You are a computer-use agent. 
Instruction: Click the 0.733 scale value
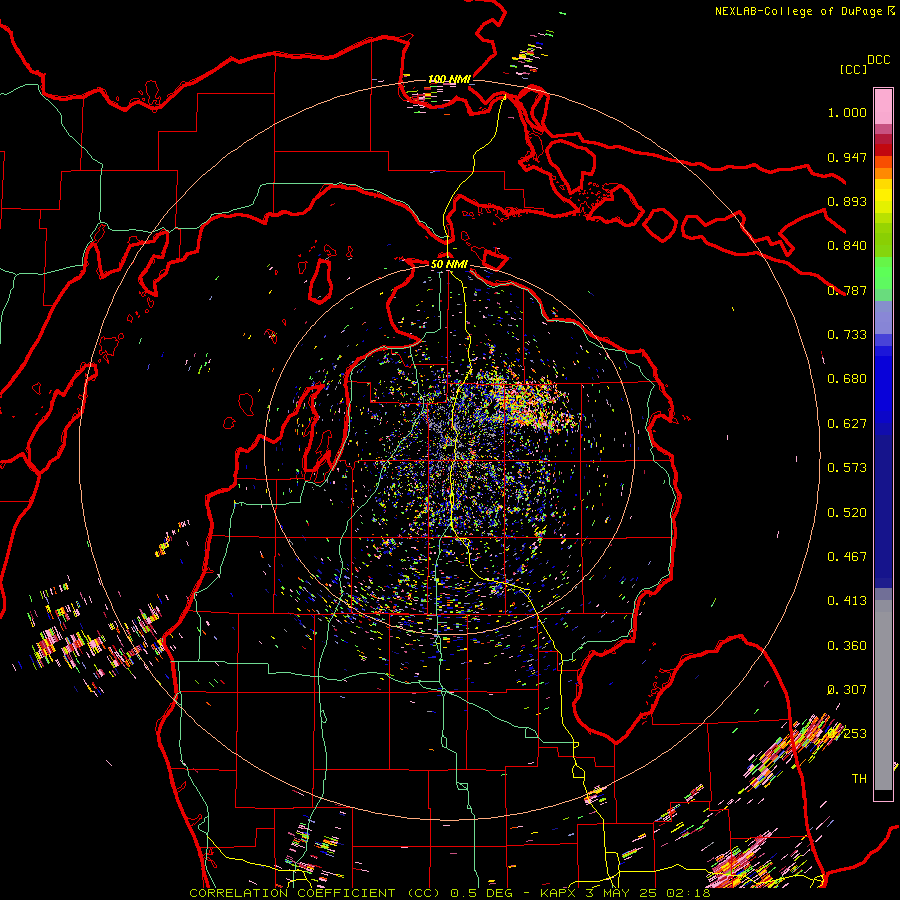tap(847, 335)
